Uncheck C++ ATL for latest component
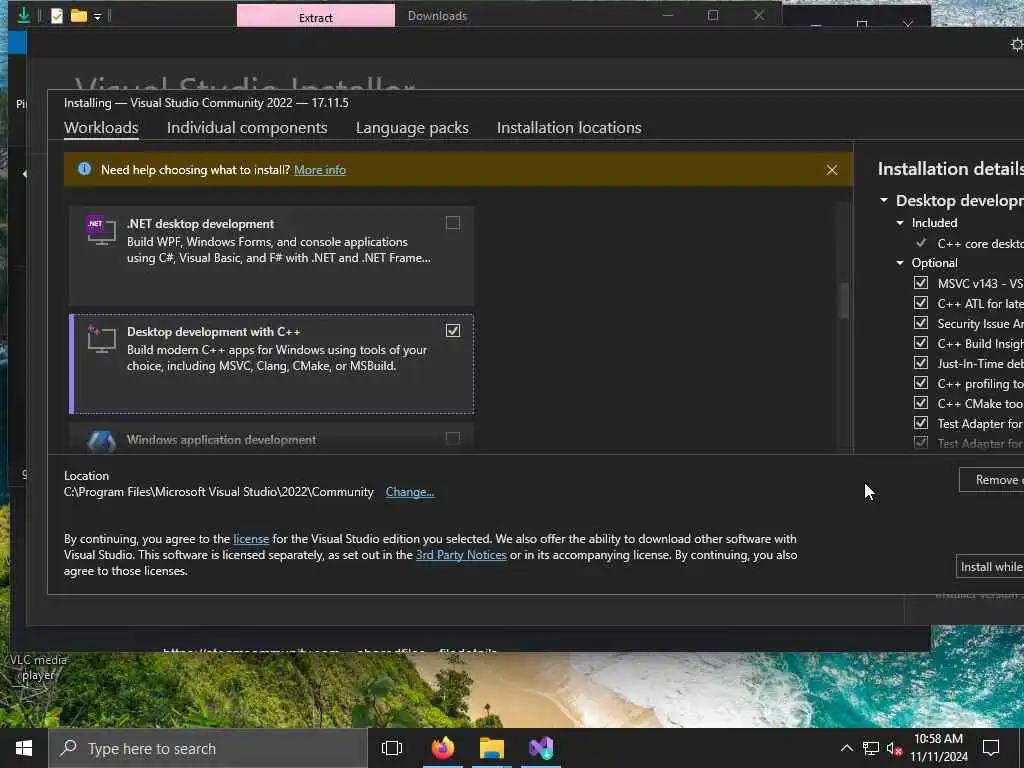1024x768 pixels. pyautogui.click(x=921, y=303)
